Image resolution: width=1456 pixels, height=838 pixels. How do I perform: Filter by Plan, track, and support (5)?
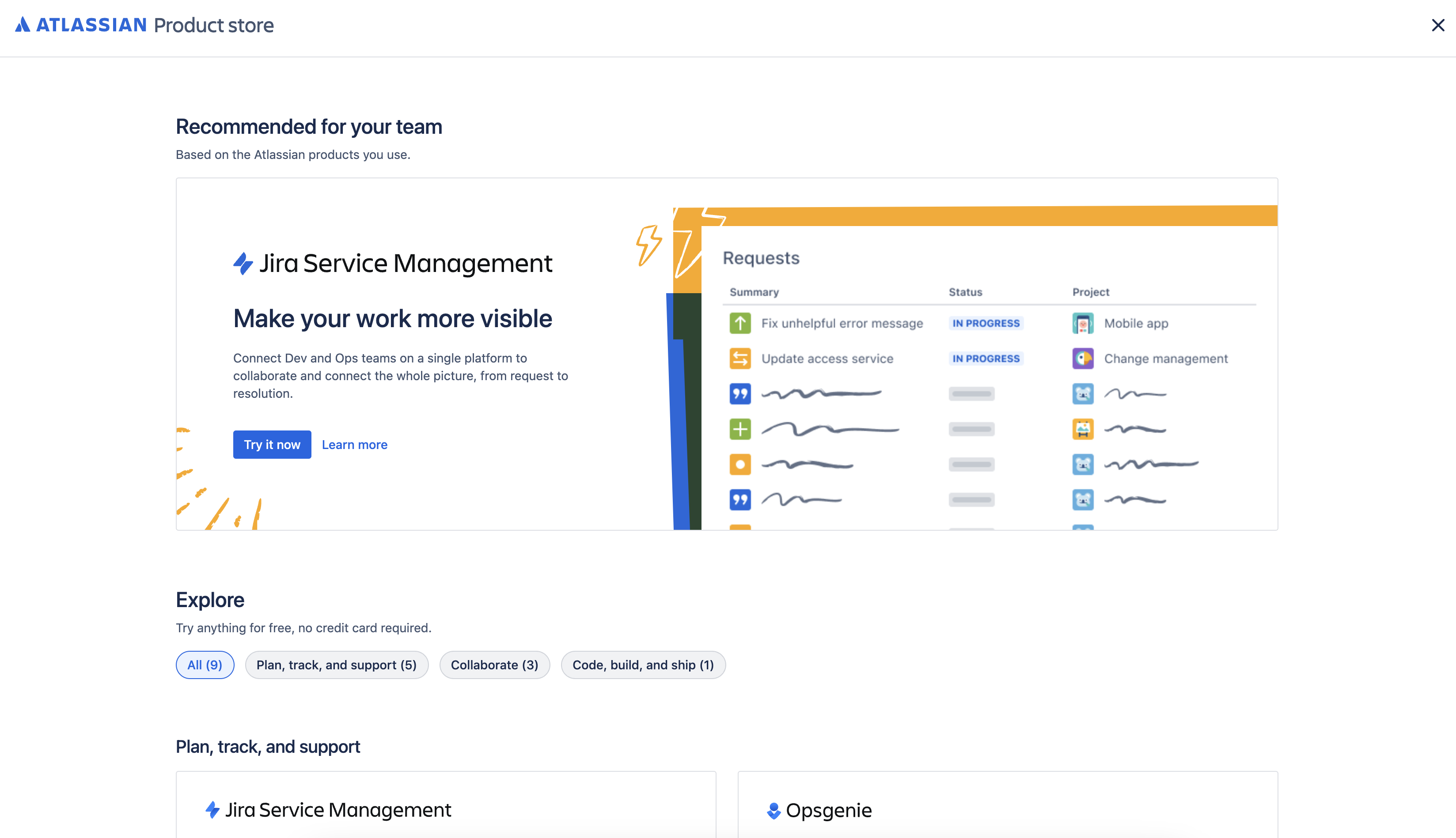tap(336, 665)
